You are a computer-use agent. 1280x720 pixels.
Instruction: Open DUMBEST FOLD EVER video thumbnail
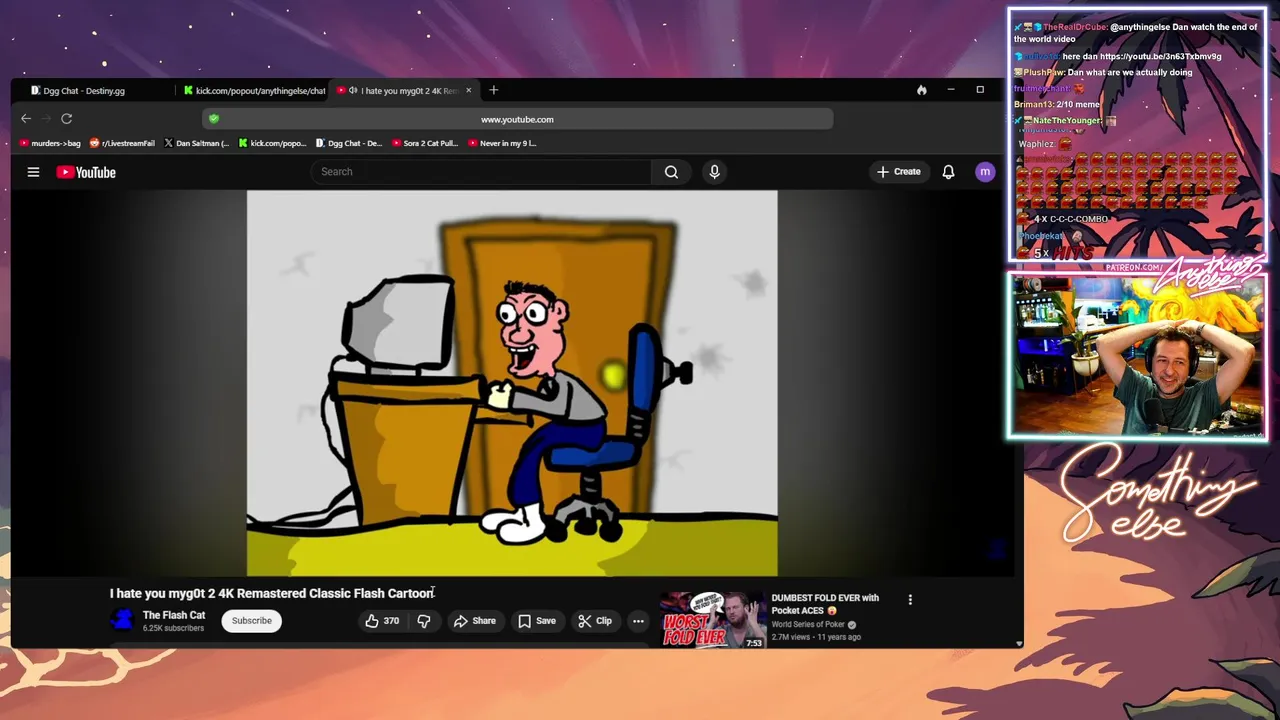(712, 620)
